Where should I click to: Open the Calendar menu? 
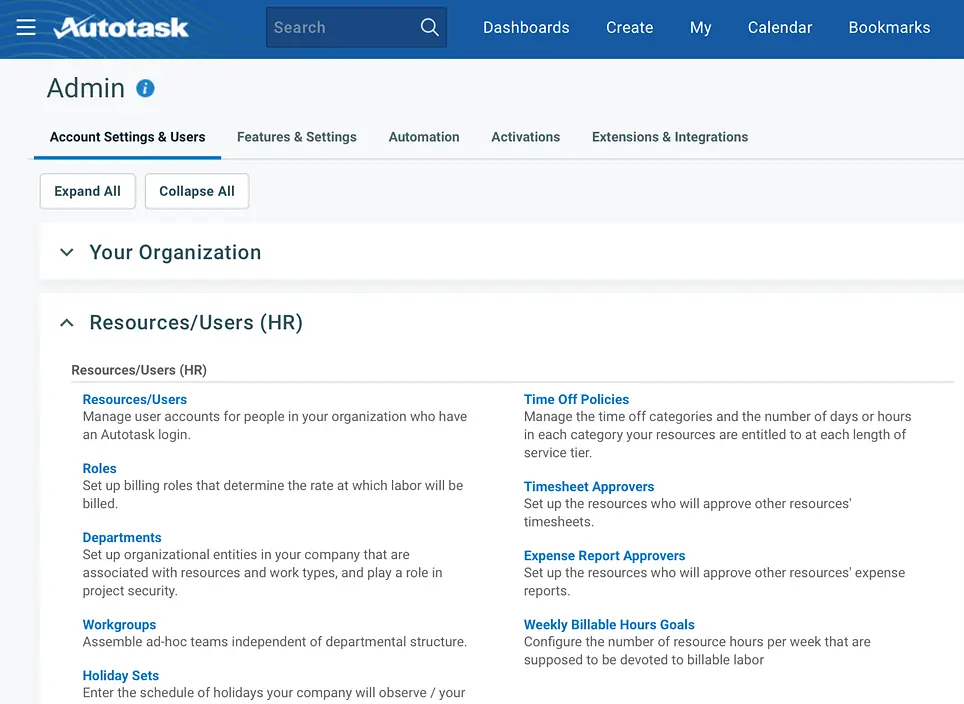coord(780,28)
